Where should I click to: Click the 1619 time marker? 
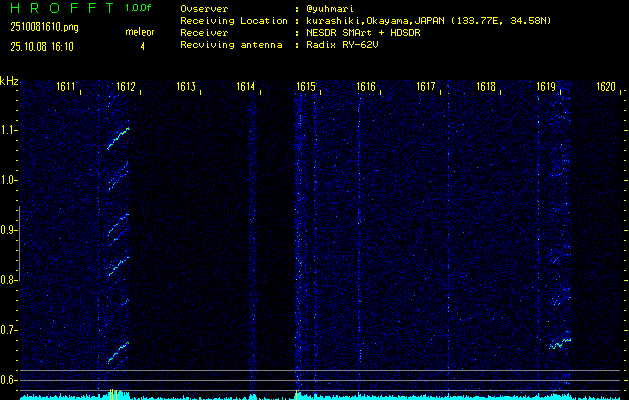[x=546, y=88]
